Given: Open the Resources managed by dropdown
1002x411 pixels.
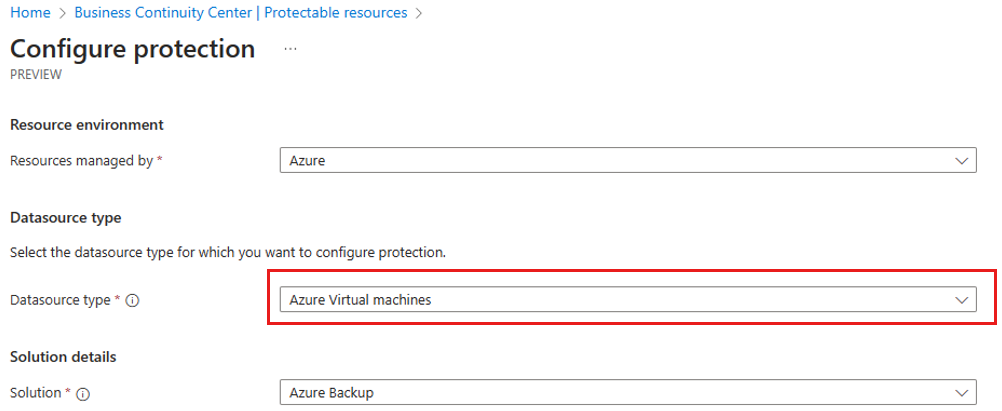Looking at the screenshot, I should tap(628, 160).
